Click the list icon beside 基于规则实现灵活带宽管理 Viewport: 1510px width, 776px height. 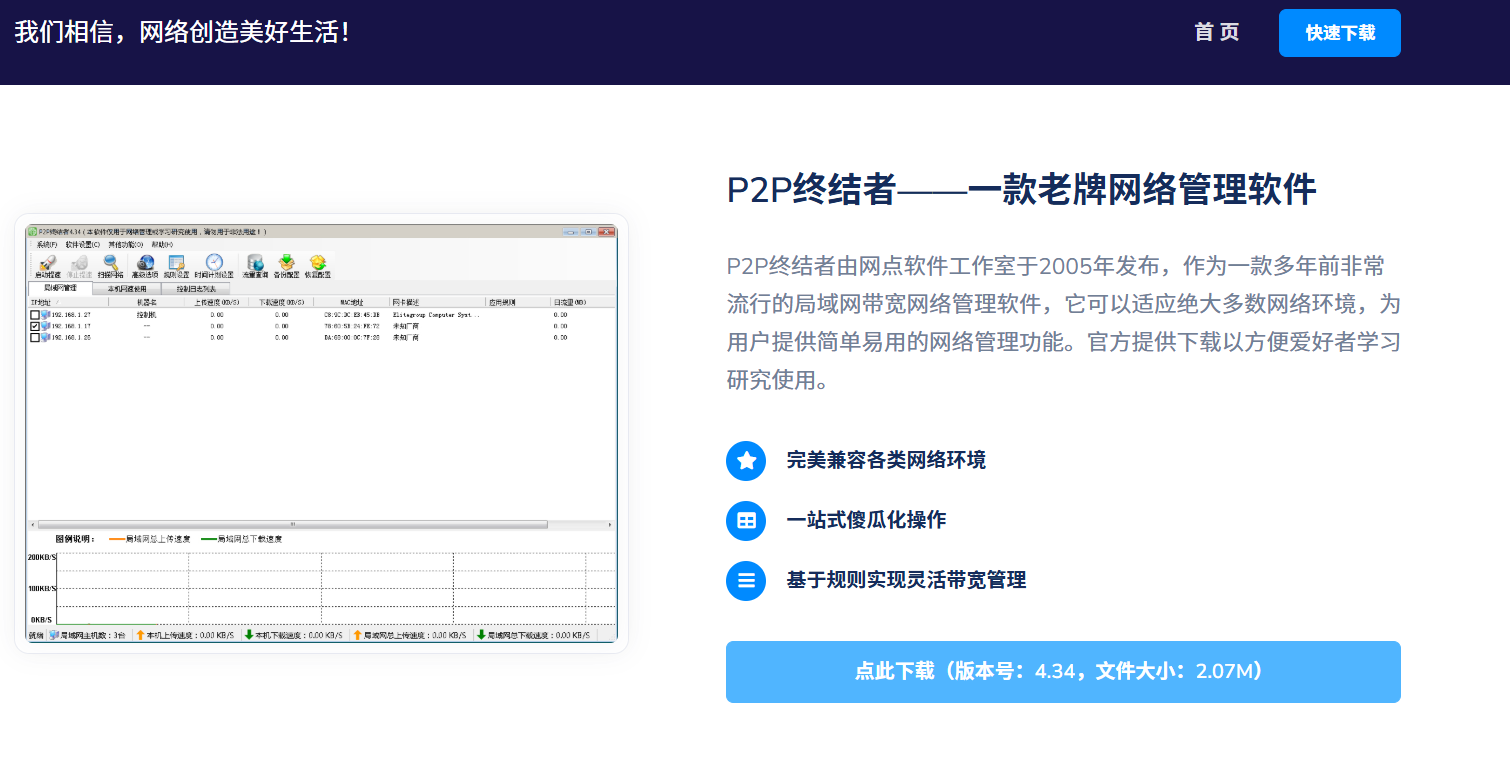(746, 581)
